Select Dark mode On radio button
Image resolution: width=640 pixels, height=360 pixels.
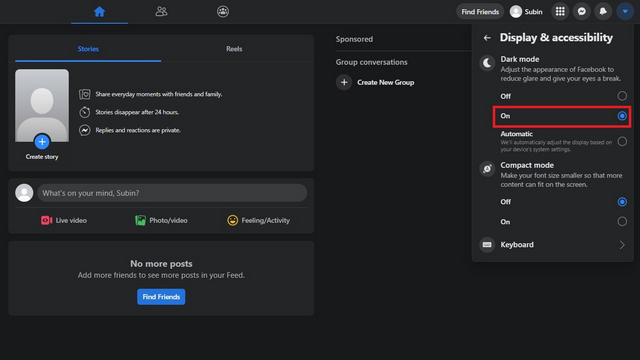coord(622,116)
